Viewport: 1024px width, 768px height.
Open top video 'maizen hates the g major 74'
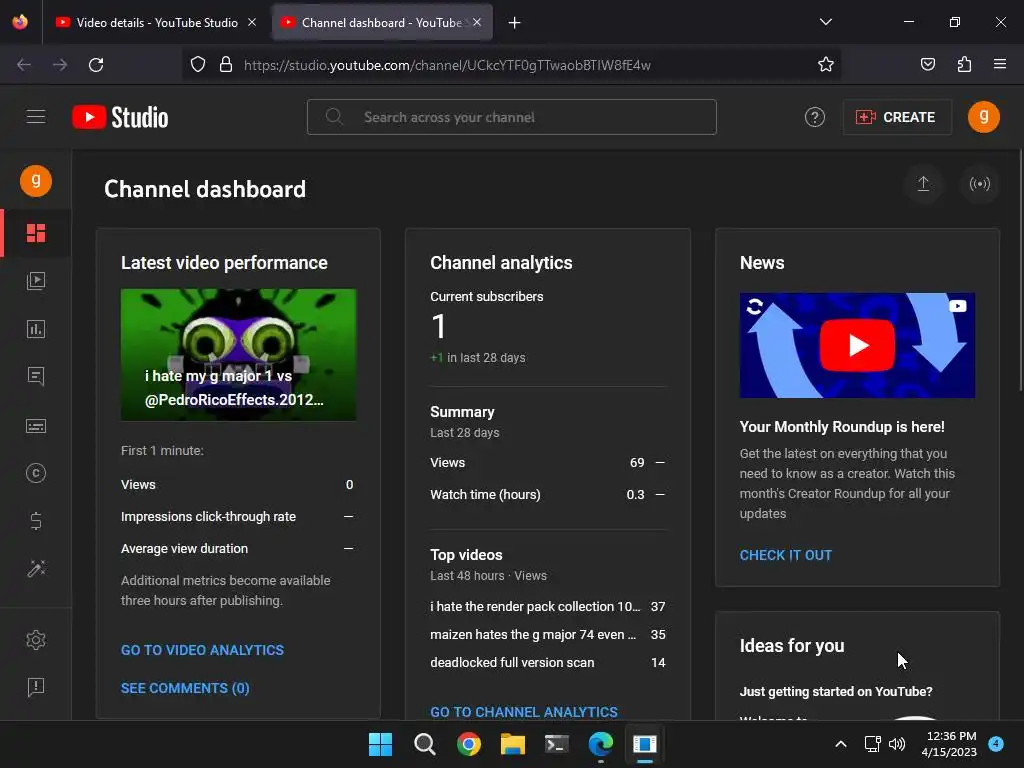547,635
